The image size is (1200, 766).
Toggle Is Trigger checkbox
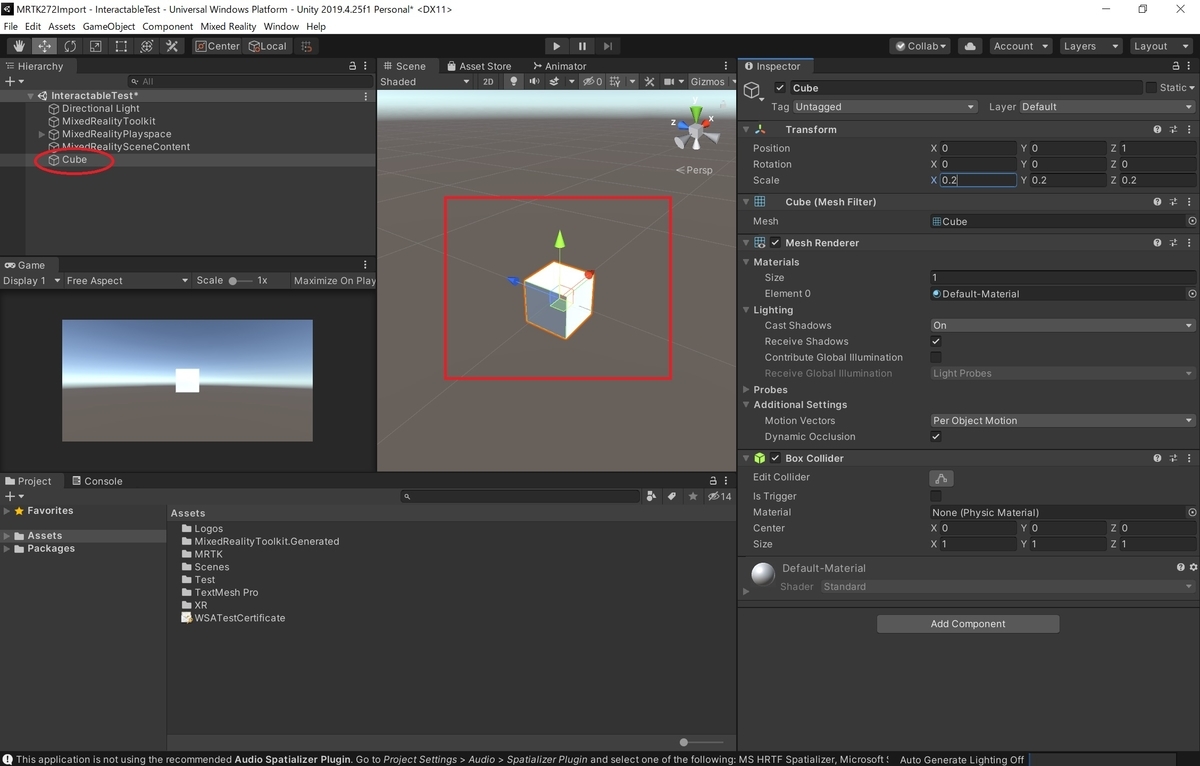(x=936, y=496)
